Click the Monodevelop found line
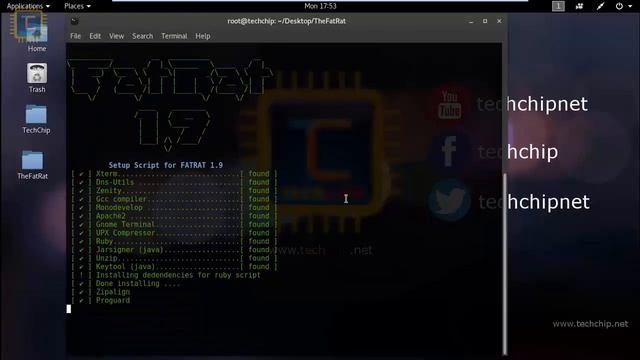 click(174, 208)
